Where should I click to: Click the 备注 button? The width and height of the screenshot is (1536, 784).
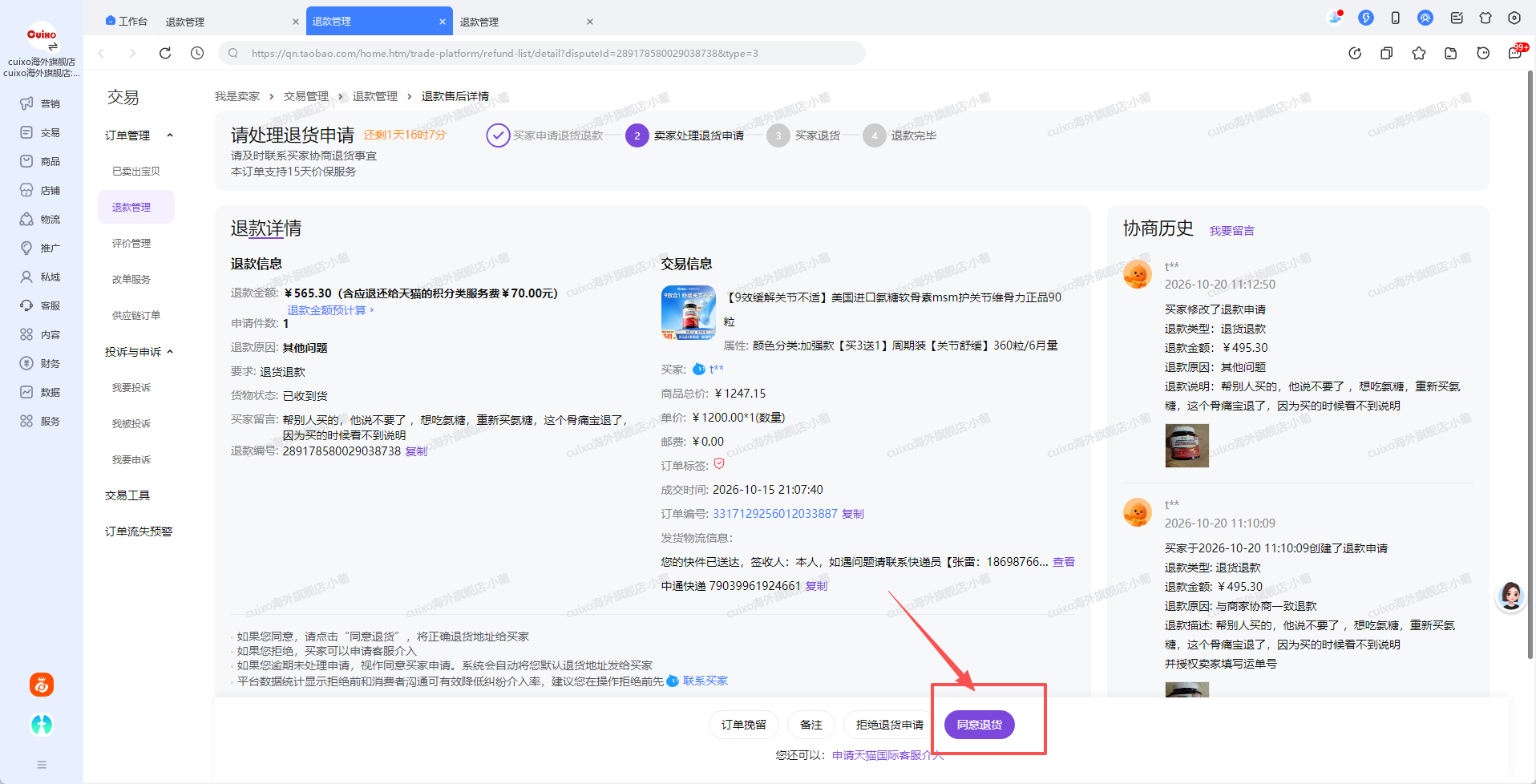click(x=811, y=725)
